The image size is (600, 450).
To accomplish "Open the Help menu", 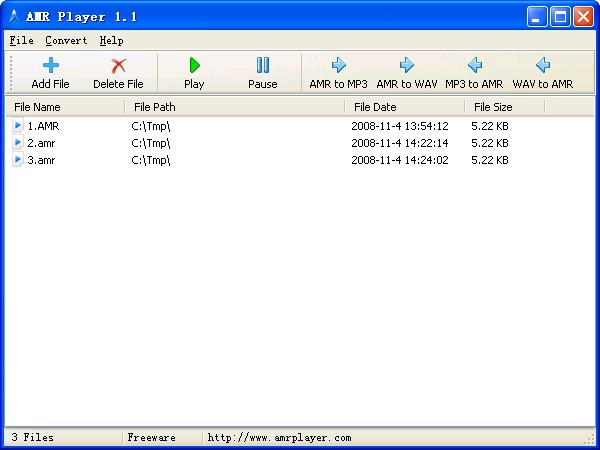I will pos(111,41).
